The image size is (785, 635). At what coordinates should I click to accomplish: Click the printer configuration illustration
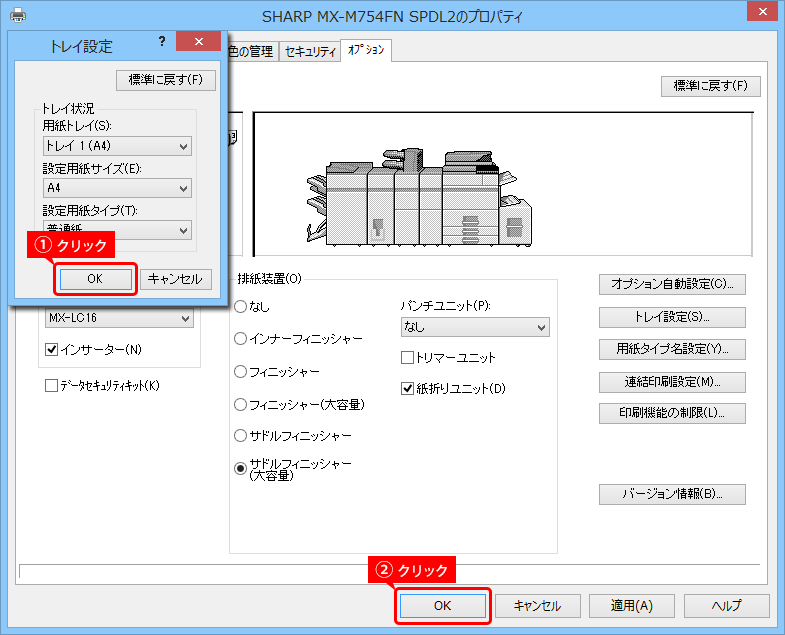pos(419,197)
